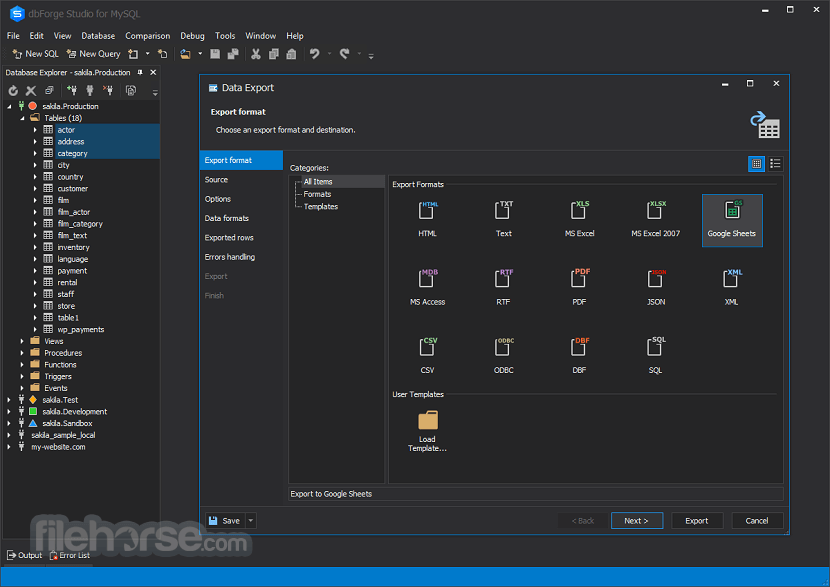This screenshot has width=830, height=587.
Task: Click the Undo arrow toolbar icon
Action: pyautogui.click(x=314, y=54)
